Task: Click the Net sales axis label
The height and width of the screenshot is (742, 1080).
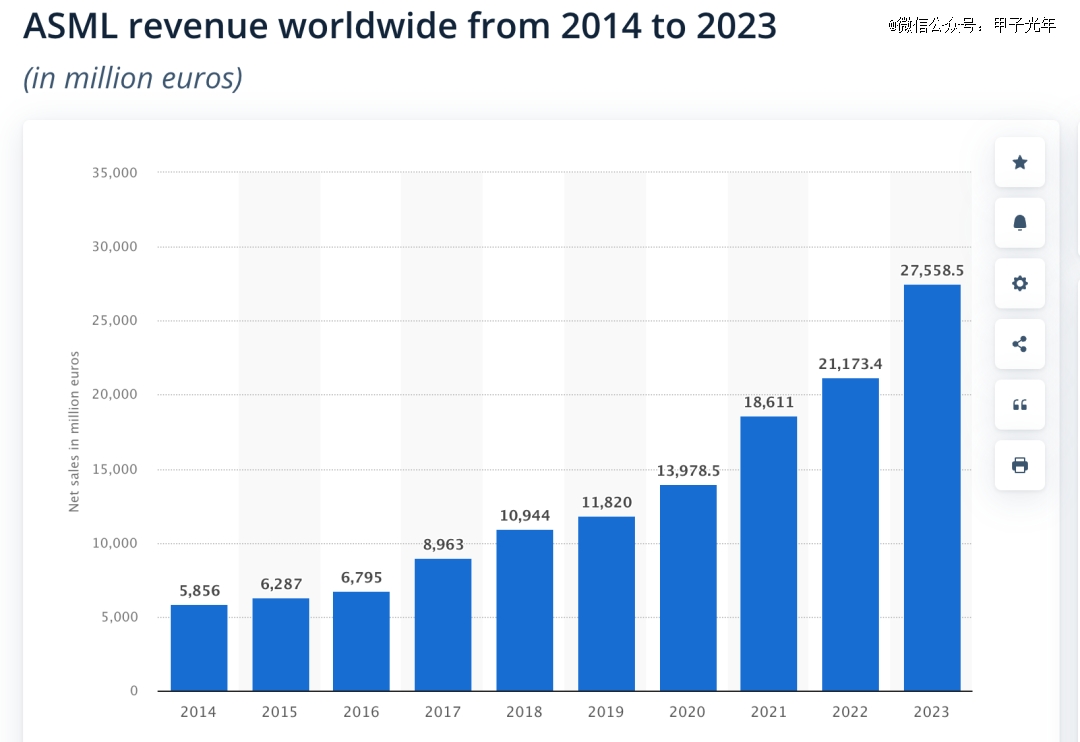Action: 74,431
